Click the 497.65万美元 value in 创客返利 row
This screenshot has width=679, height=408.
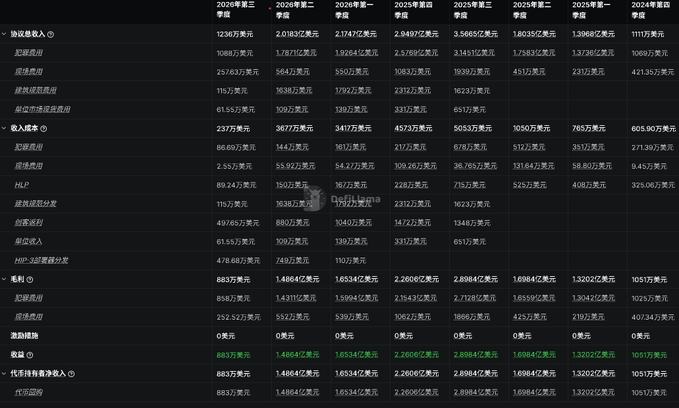(238, 223)
